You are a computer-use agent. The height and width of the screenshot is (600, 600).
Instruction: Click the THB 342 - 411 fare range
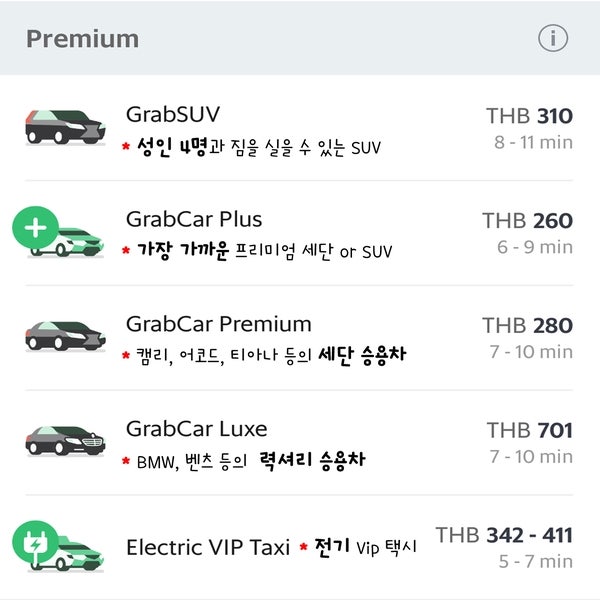(504, 535)
